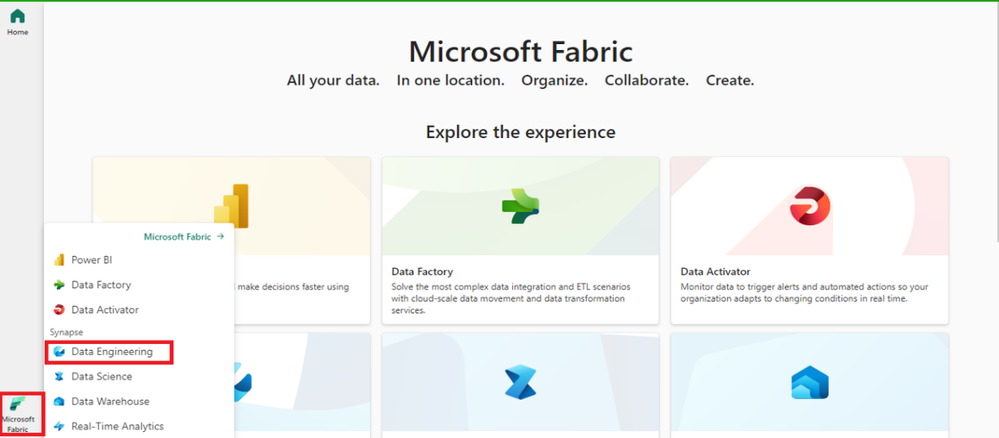Open the Home icon in sidebar
This screenshot has height=438, width=999.
17,17
